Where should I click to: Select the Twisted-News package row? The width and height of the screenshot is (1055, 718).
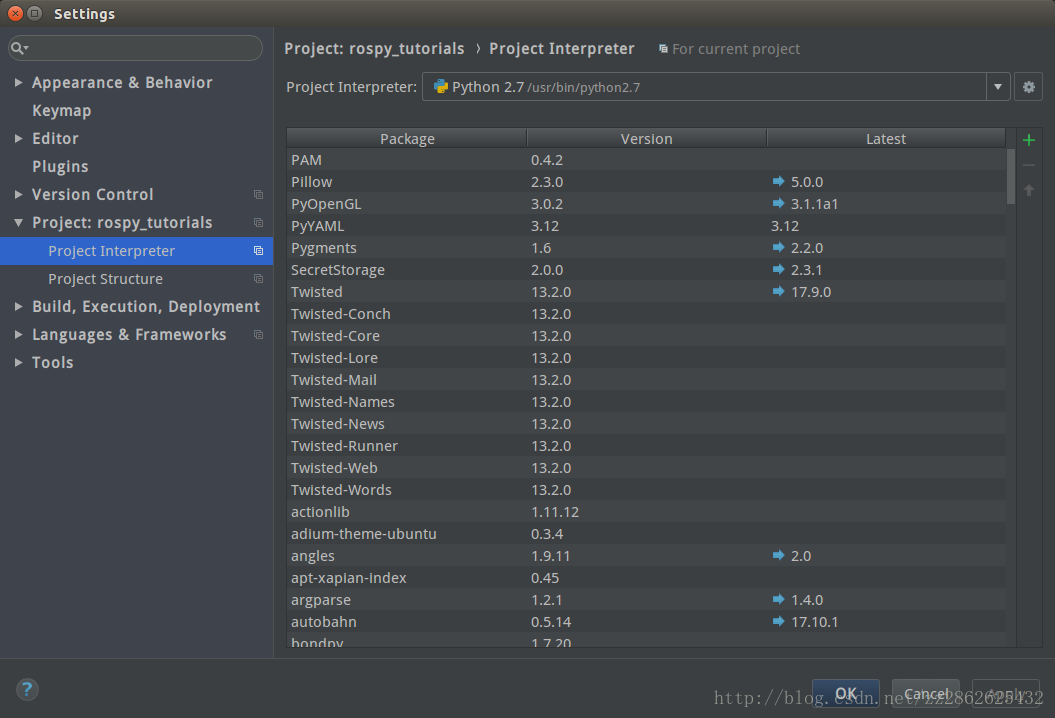point(647,424)
